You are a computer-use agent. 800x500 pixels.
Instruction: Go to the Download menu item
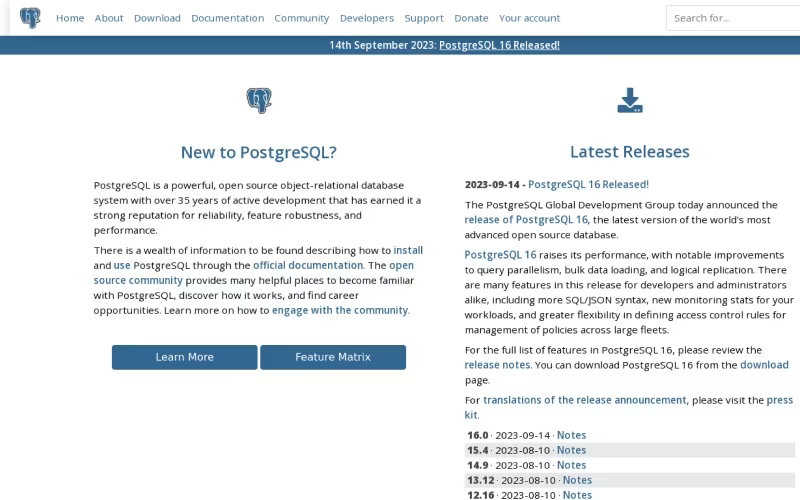(157, 18)
